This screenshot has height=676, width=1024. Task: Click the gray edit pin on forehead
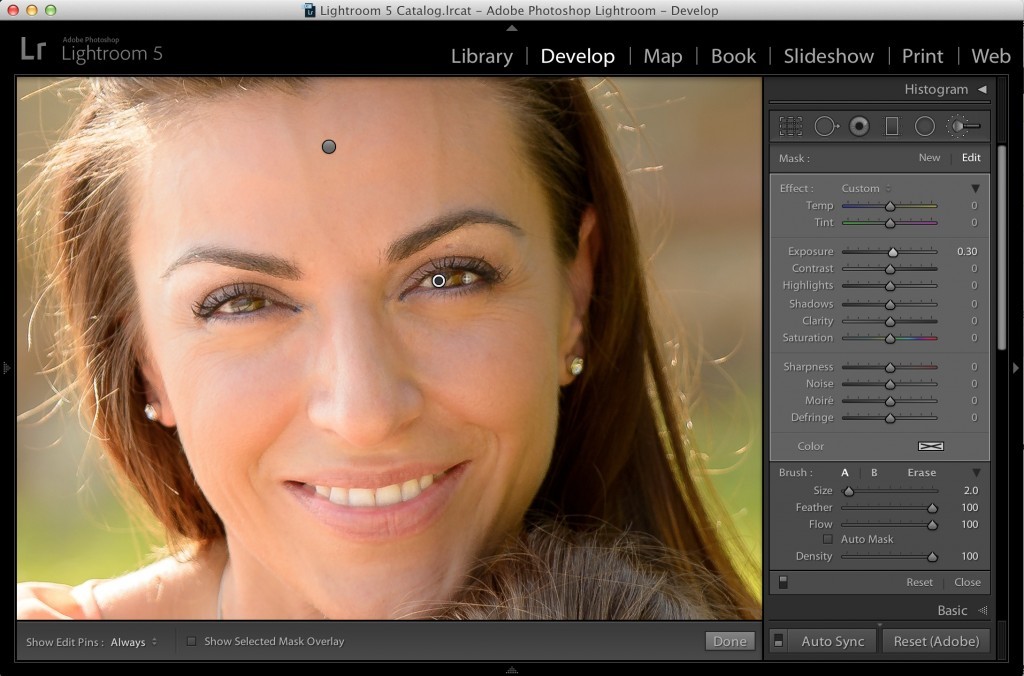pos(329,147)
